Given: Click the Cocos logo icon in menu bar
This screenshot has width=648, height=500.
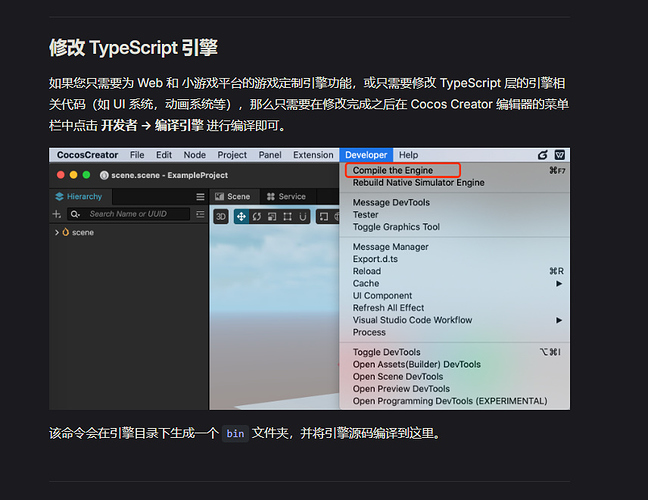Looking at the screenshot, I should pos(543,155).
